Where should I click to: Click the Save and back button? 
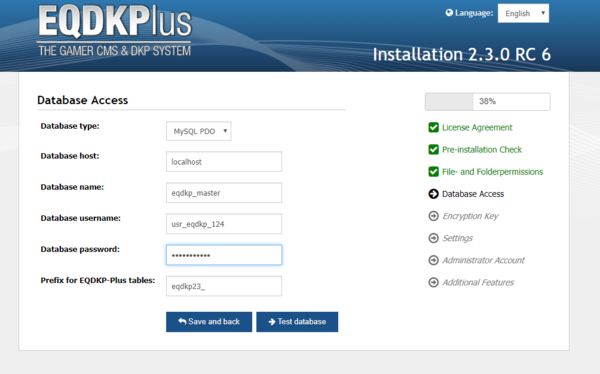click(x=209, y=322)
